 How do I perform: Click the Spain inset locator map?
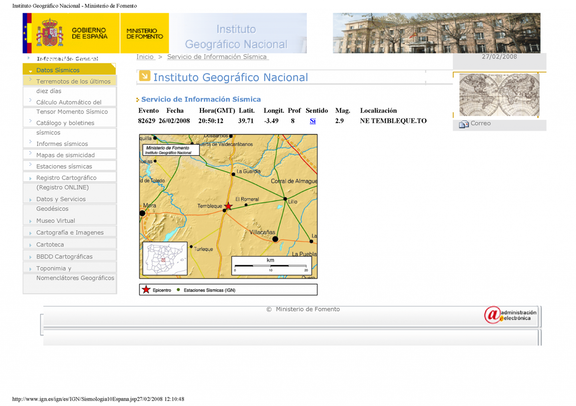[165, 259]
